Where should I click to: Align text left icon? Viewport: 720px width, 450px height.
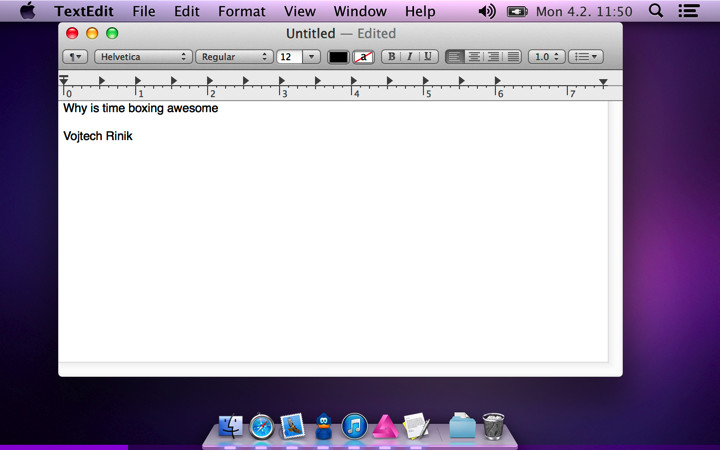coord(455,56)
